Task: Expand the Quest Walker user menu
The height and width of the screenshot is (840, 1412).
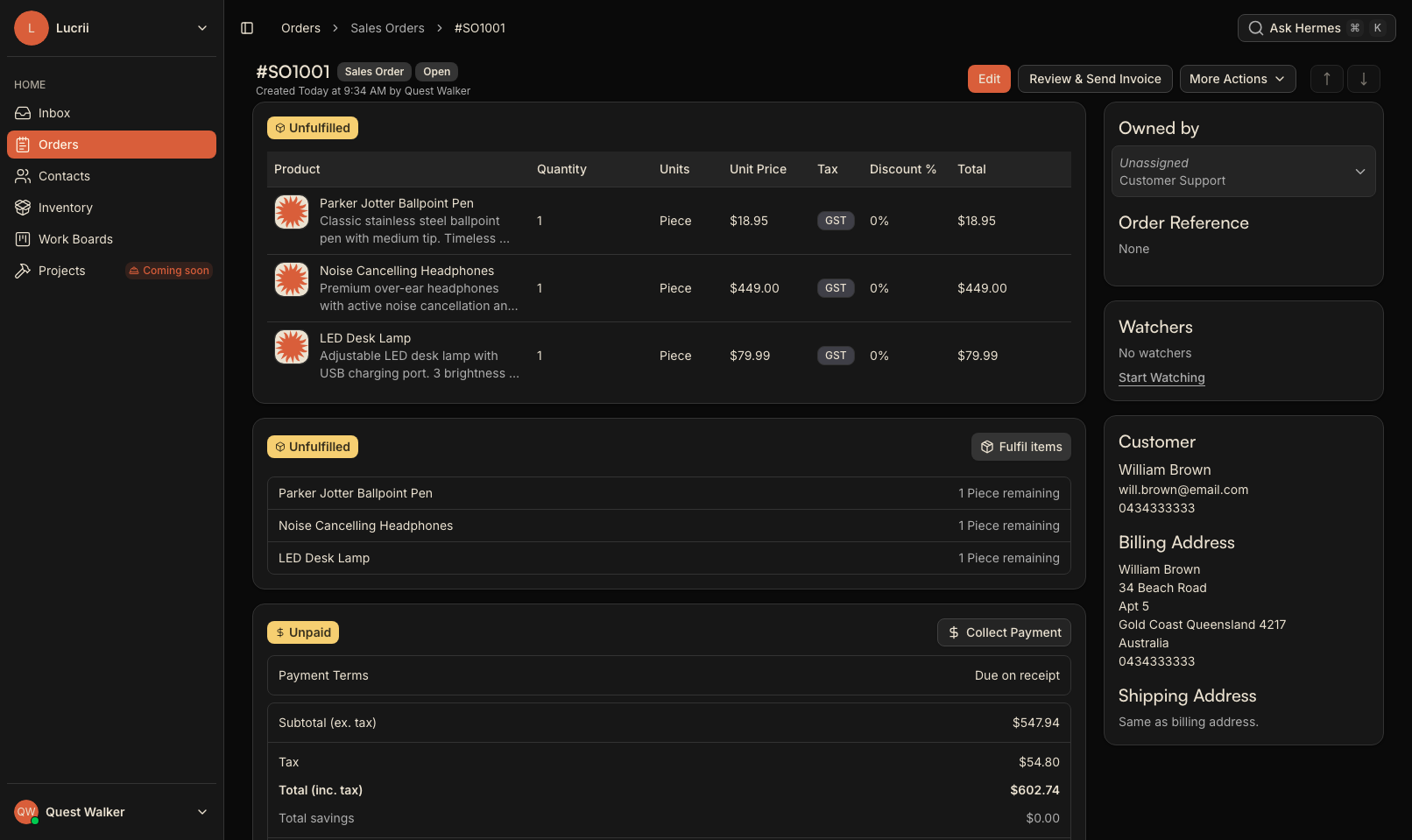Action: tap(111, 812)
